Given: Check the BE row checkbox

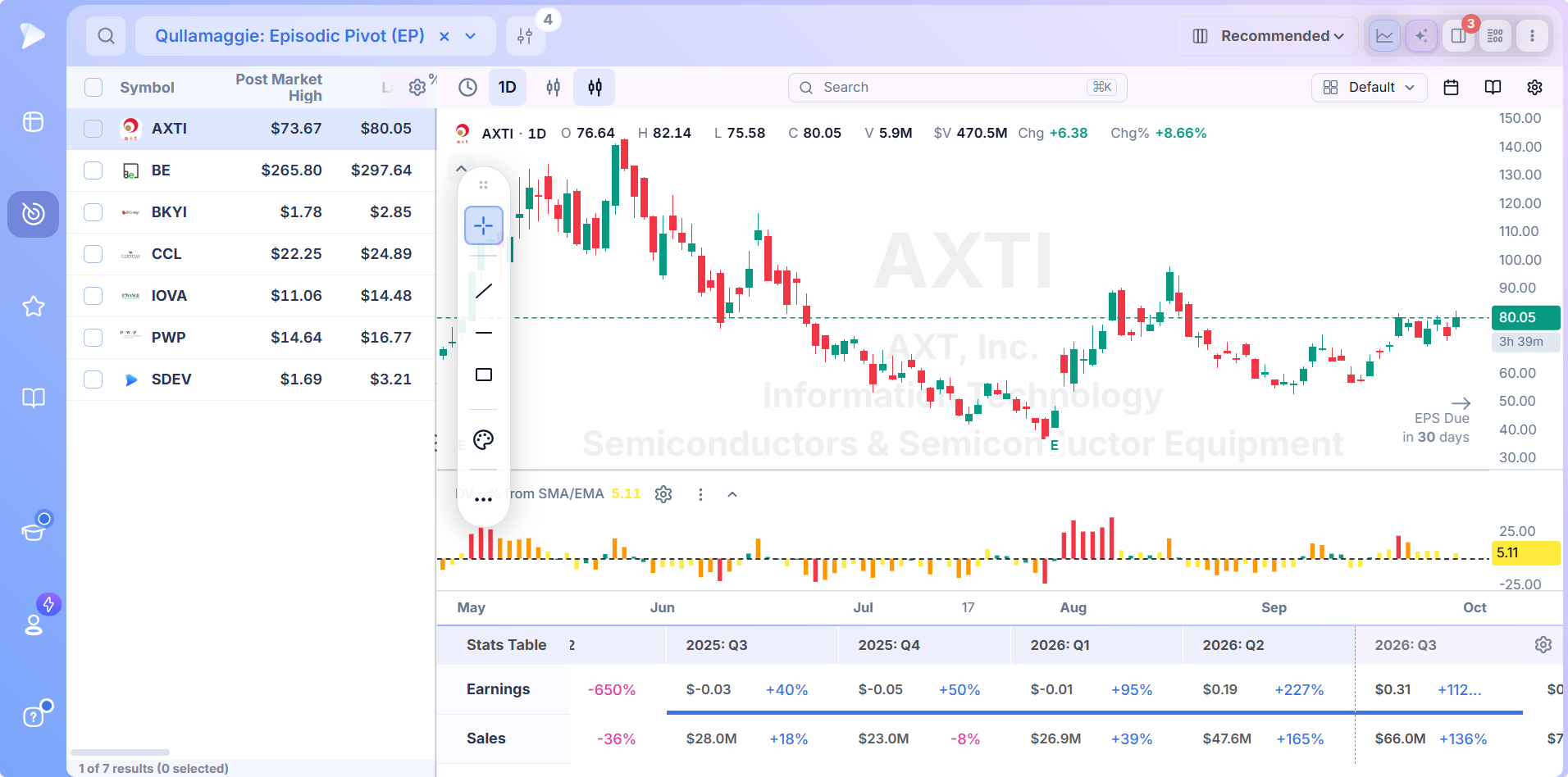Looking at the screenshot, I should (93, 170).
